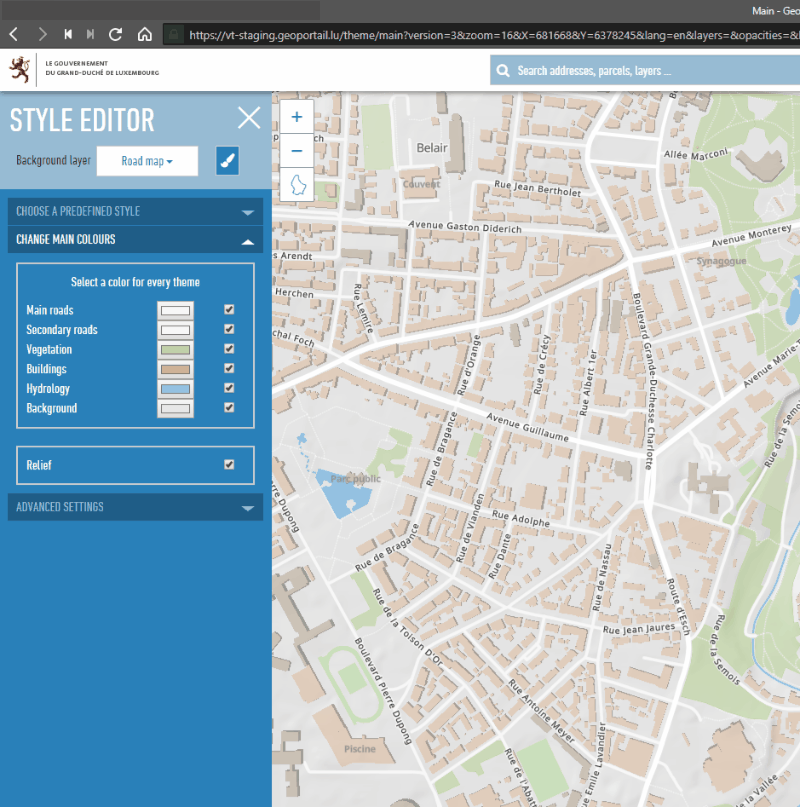Expand Choose a Predefined Style section

pos(135,212)
